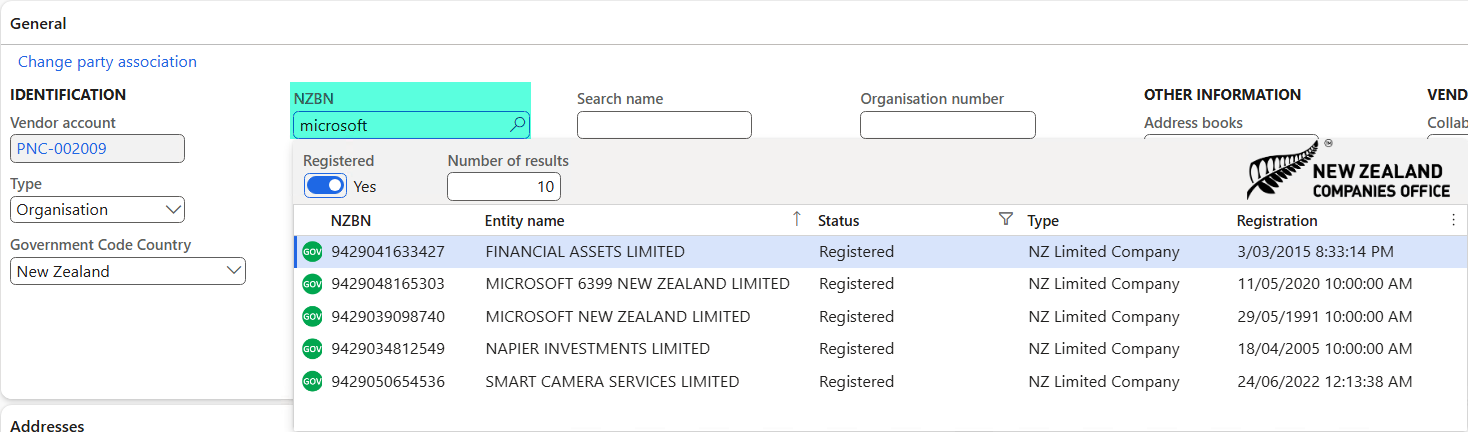
Task: Click registration date 18/04/2005 10:00:00 AM
Action: pos(1325,349)
